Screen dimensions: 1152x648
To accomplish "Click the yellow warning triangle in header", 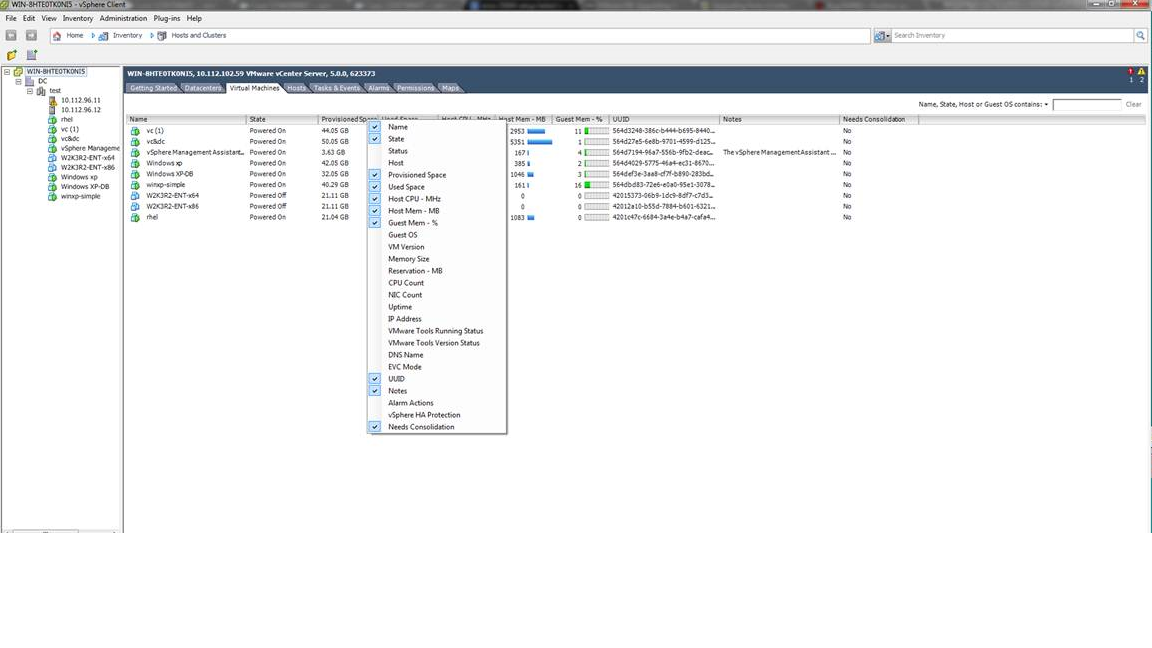I will (x=1141, y=71).
